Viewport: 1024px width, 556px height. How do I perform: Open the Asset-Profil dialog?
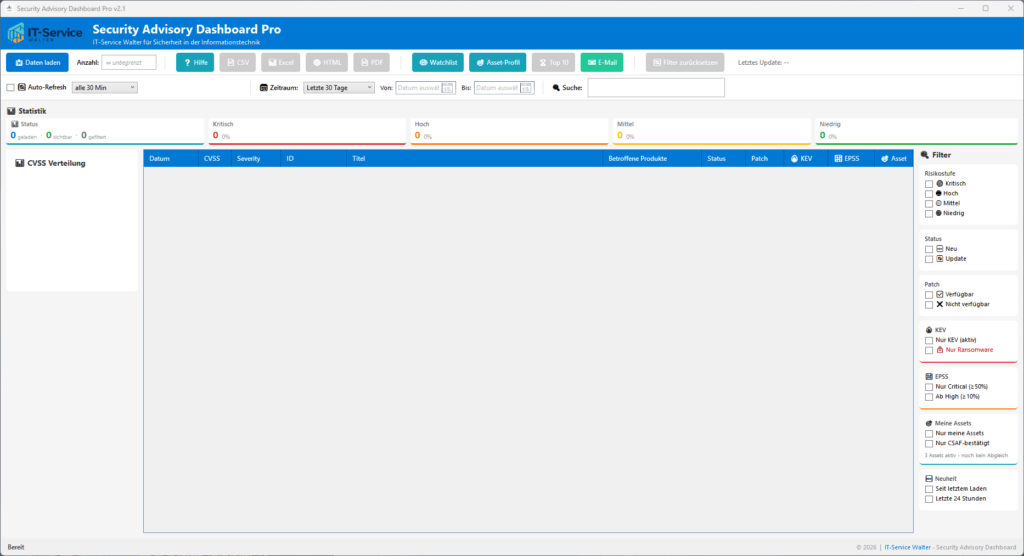498,63
